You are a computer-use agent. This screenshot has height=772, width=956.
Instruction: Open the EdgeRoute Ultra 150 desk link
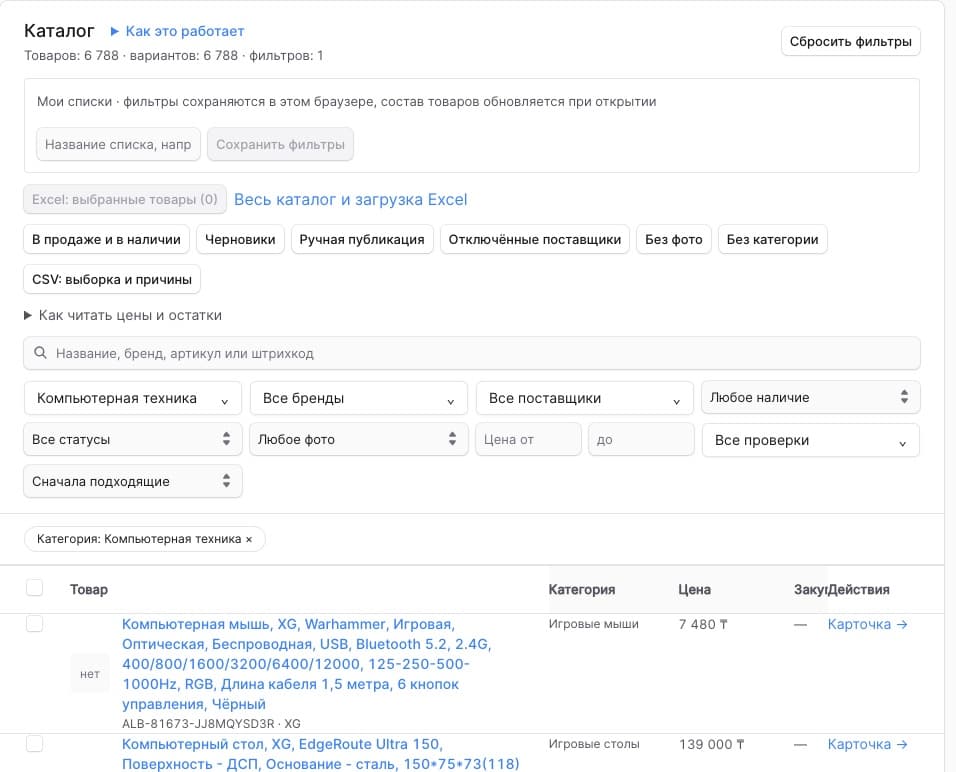[321, 754]
